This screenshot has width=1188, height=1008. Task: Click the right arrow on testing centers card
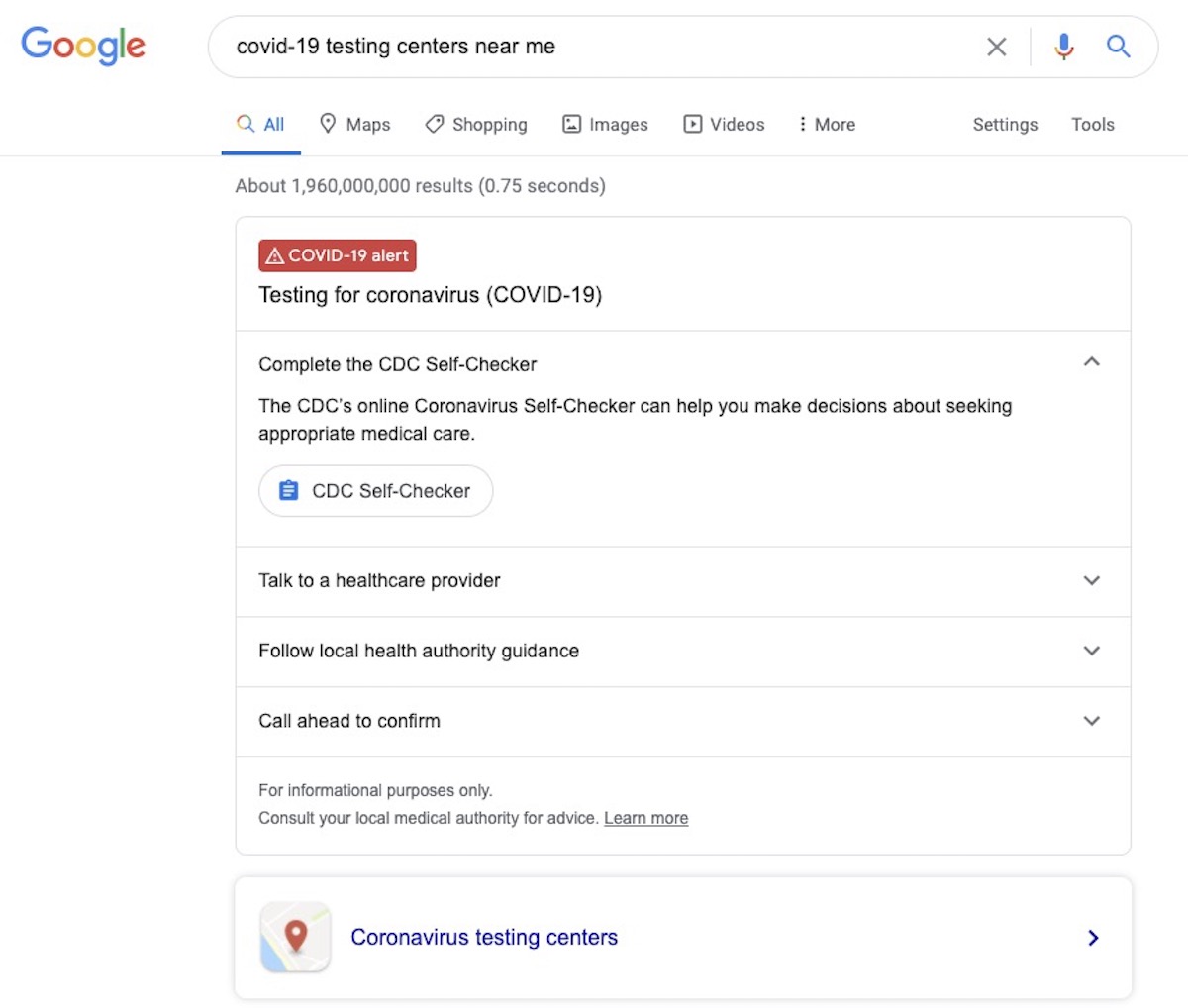(x=1093, y=938)
